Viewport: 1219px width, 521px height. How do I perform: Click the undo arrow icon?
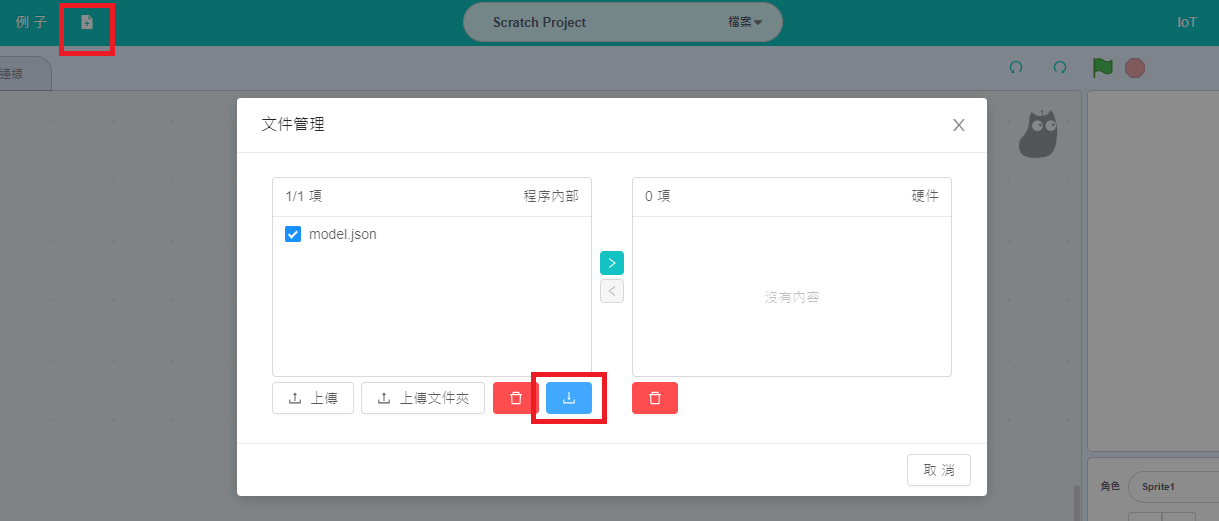click(x=1016, y=68)
